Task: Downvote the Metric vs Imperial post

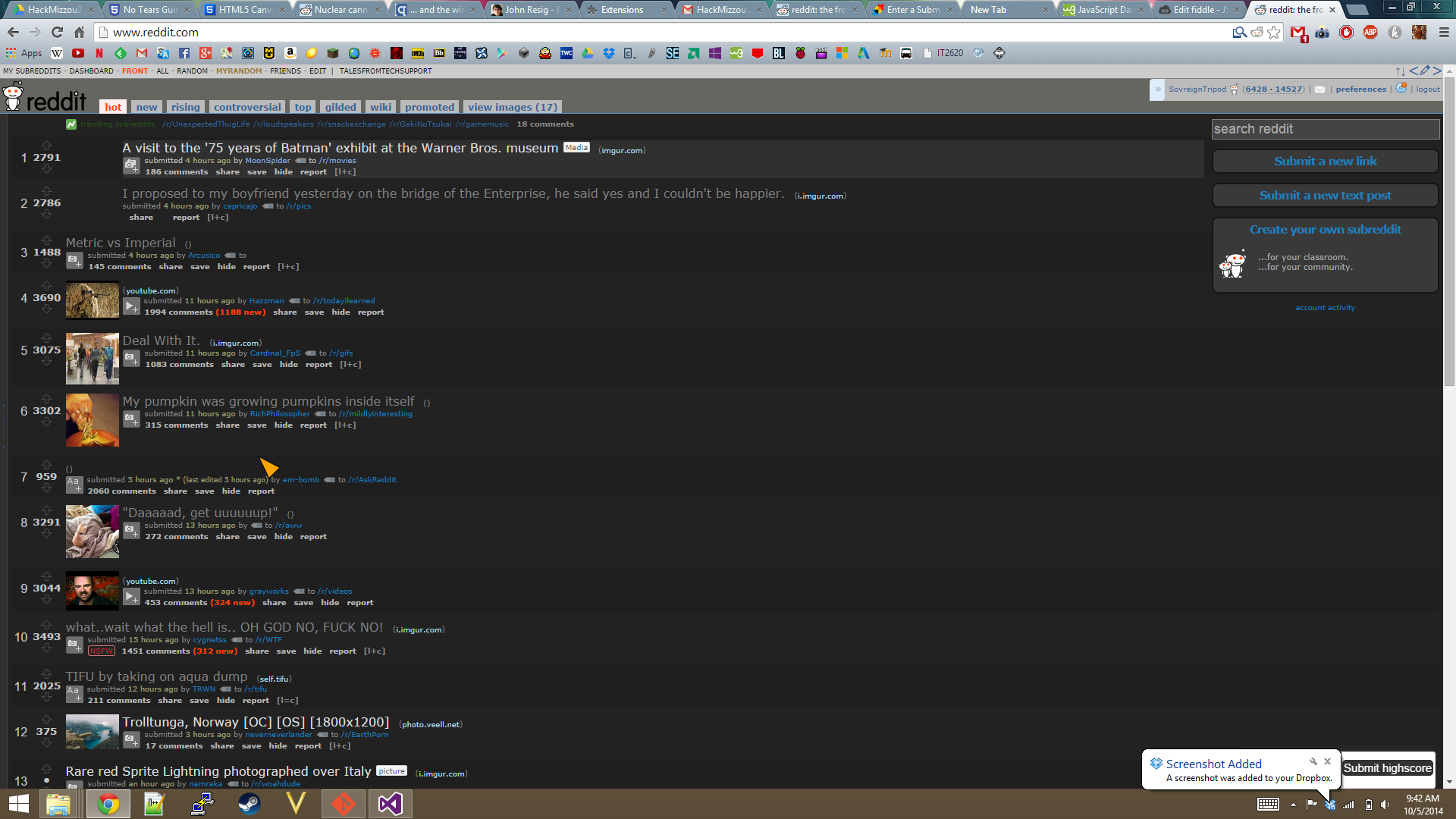Action: [x=46, y=264]
